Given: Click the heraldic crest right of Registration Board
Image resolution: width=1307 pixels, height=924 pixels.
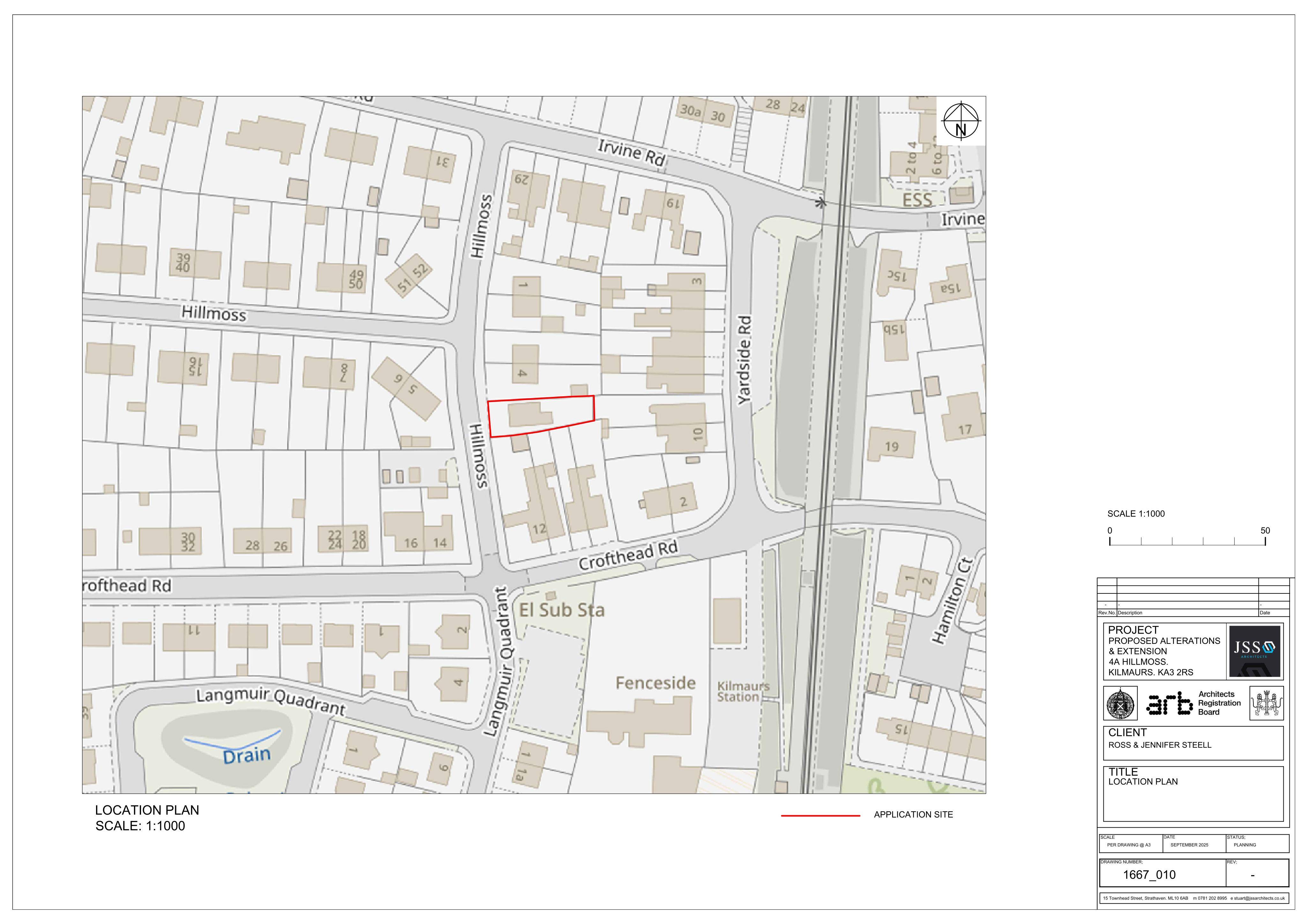Looking at the screenshot, I should (1266, 703).
